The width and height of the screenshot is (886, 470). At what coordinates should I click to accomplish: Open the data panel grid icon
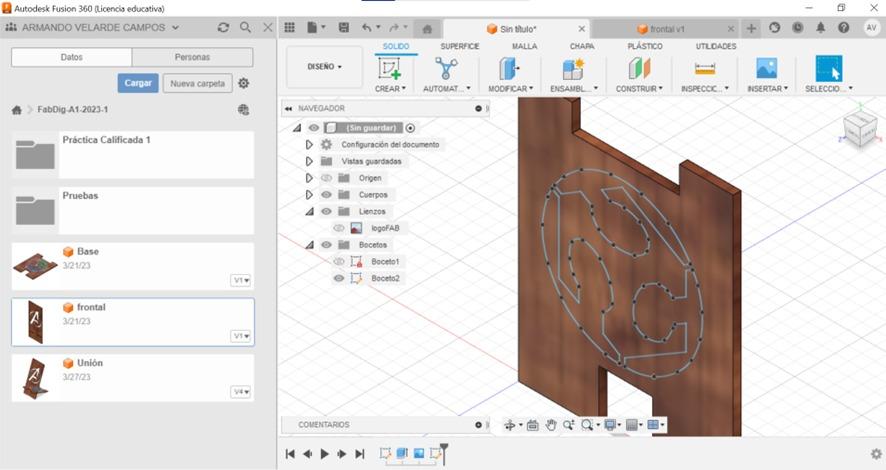click(289, 27)
